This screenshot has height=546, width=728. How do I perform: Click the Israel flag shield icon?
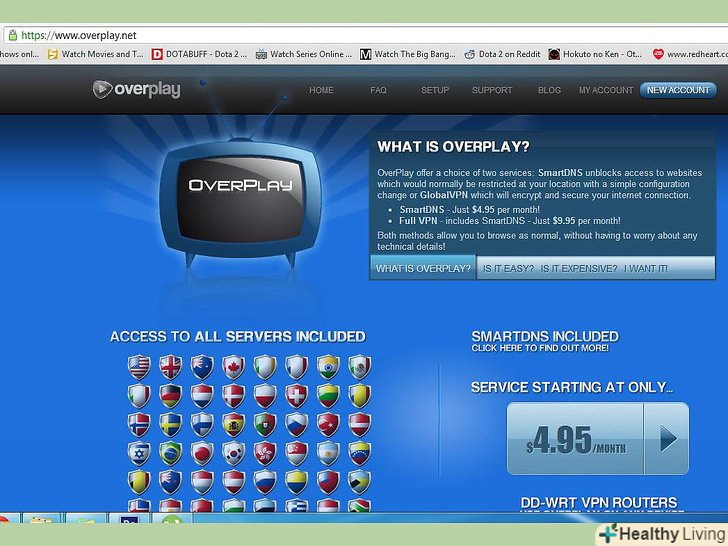pyautogui.click(x=139, y=453)
